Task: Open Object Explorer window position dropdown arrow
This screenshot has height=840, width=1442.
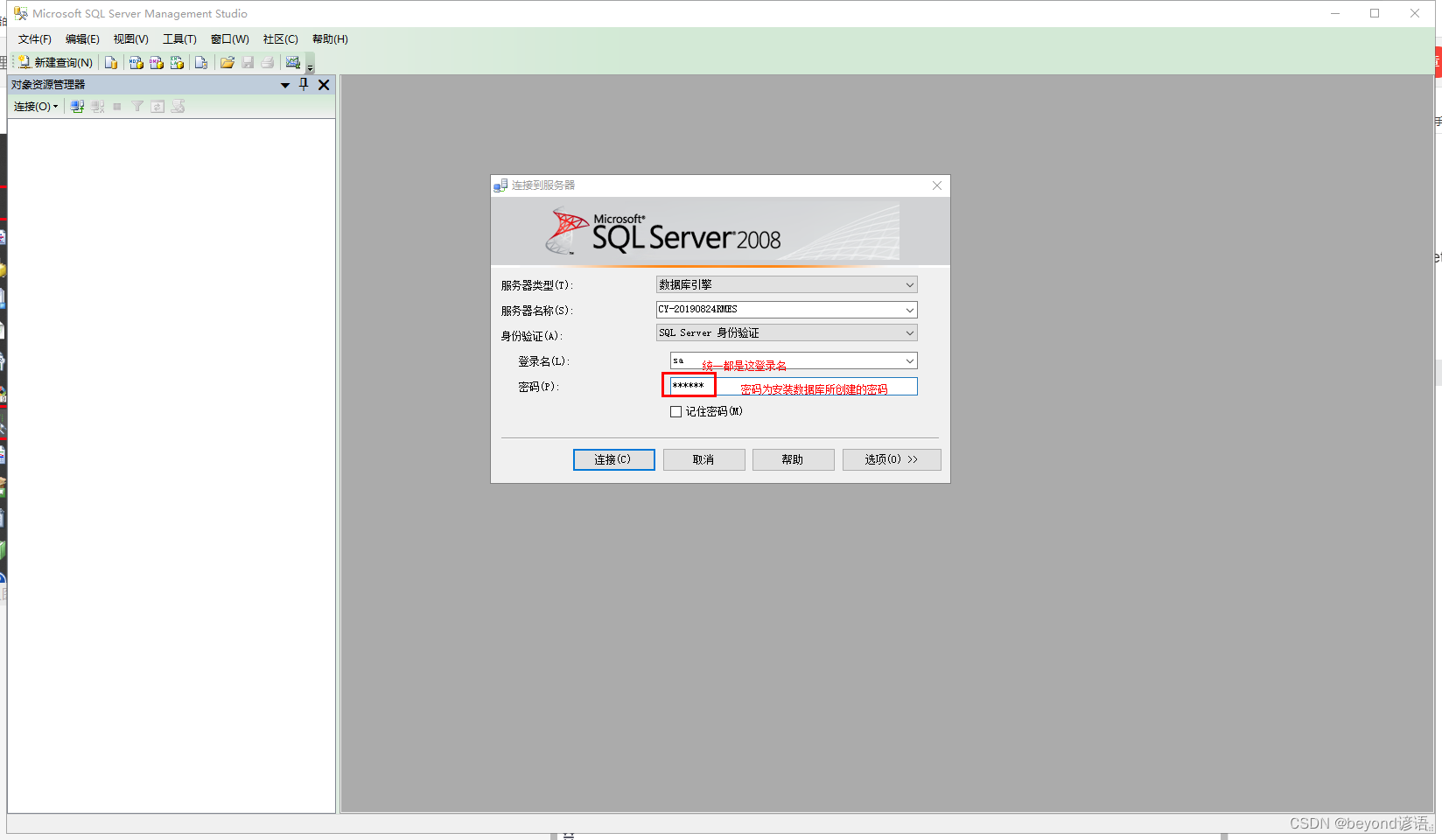Action: tap(285, 85)
